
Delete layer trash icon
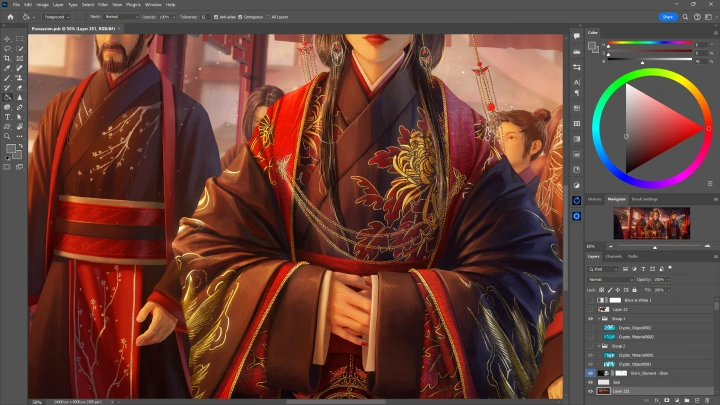click(x=707, y=400)
